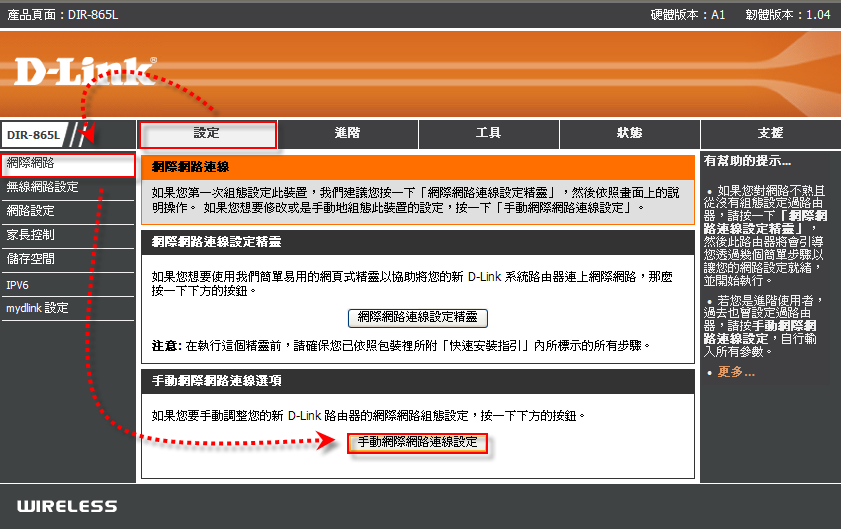Click the WIRELESS logo in the footer

(67, 506)
